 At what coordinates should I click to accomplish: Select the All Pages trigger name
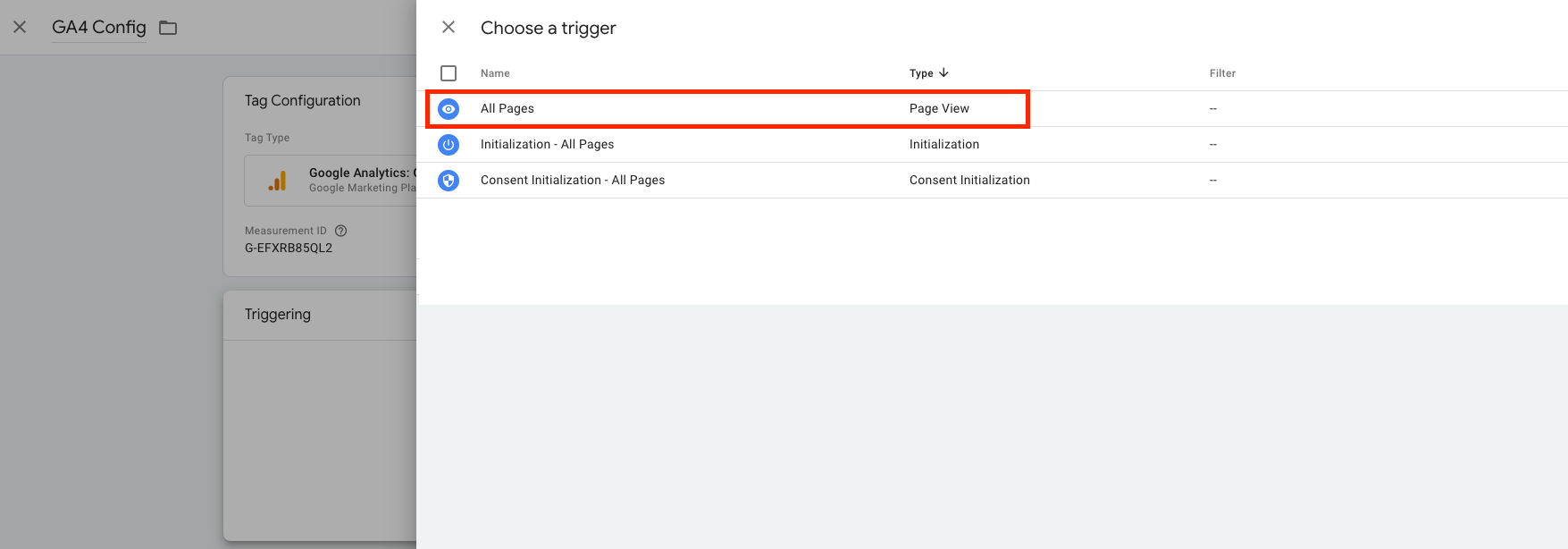click(507, 109)
